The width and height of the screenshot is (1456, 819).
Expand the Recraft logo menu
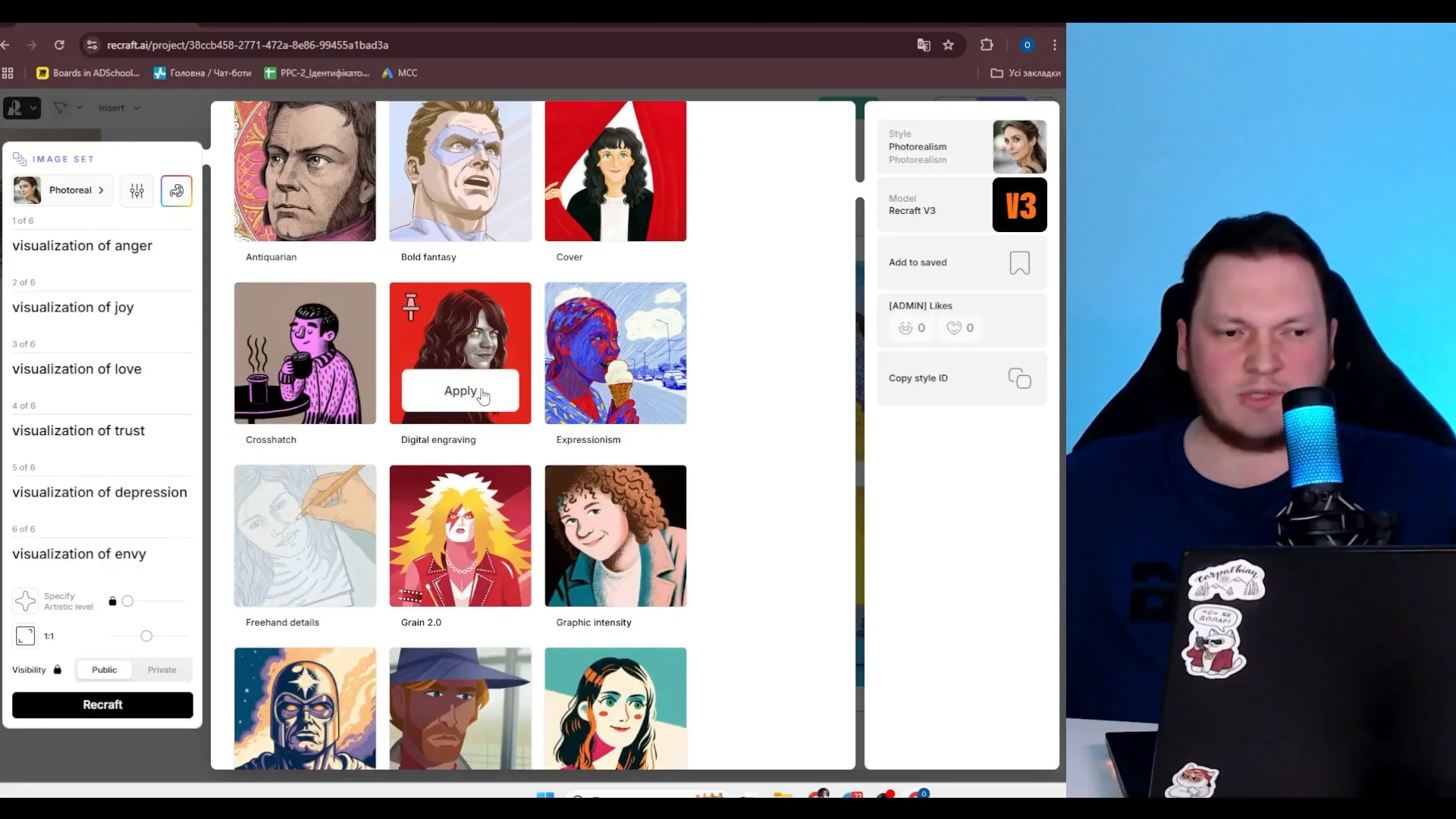click(22, 108)
